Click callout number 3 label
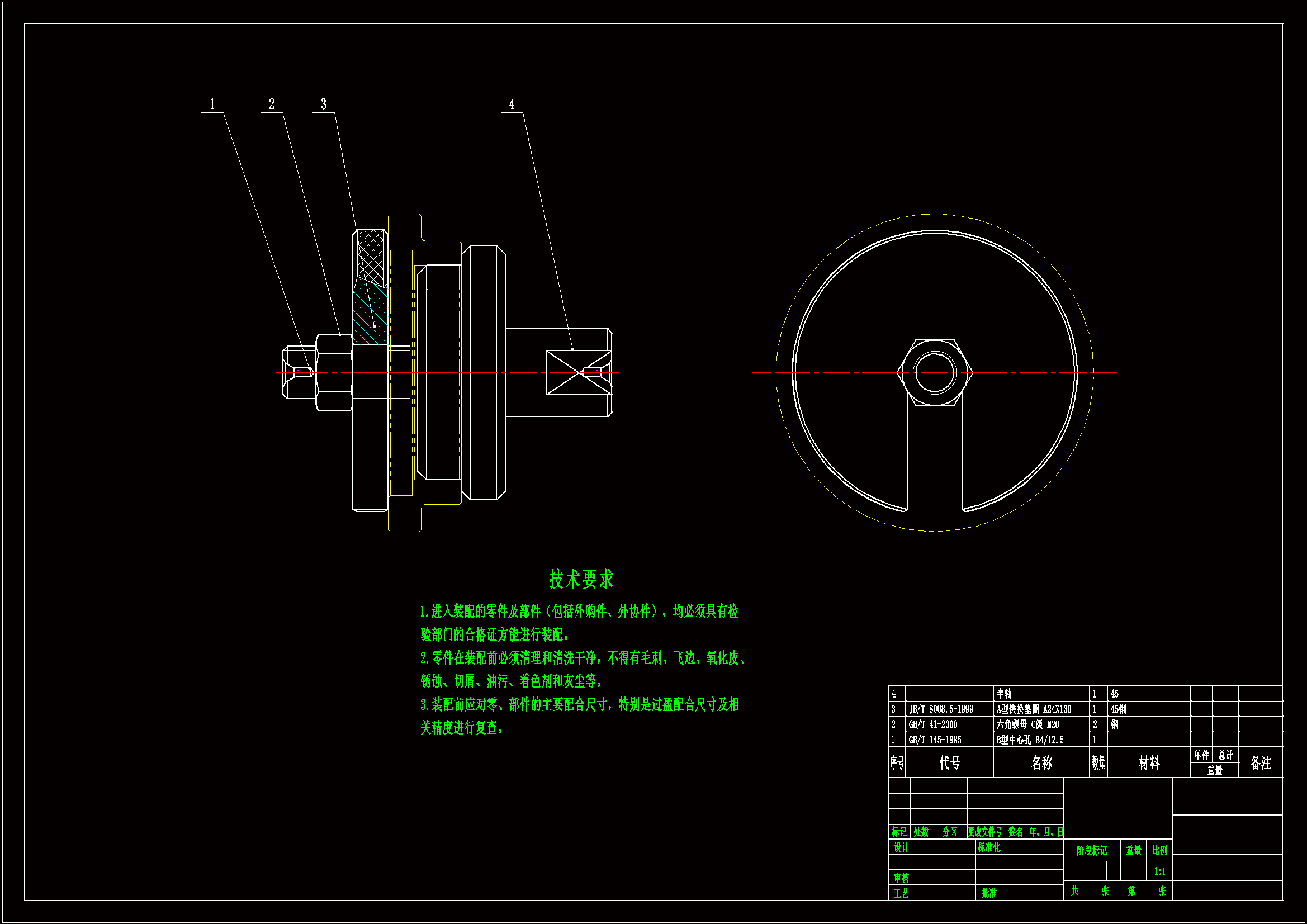The image size is (1307, 924). click(x=323, y=104)
